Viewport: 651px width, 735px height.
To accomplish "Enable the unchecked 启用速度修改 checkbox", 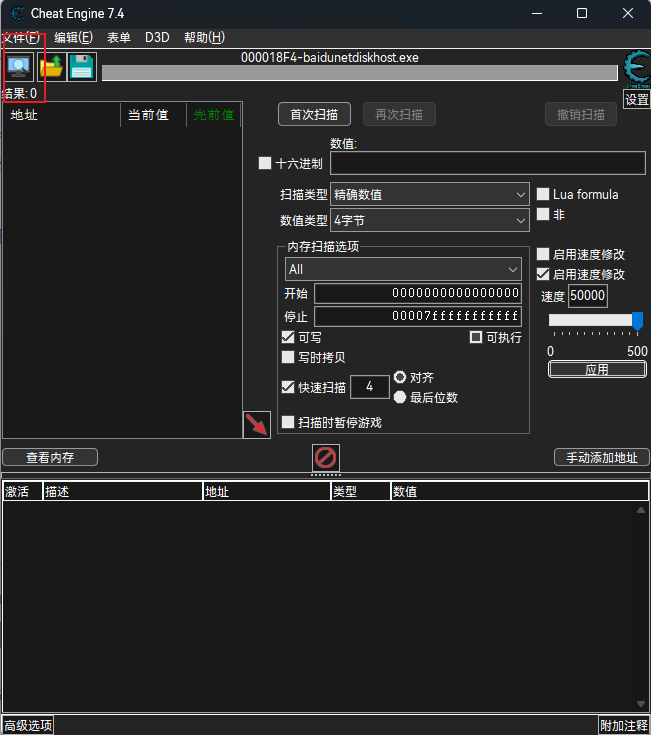I will click(543, 254).
